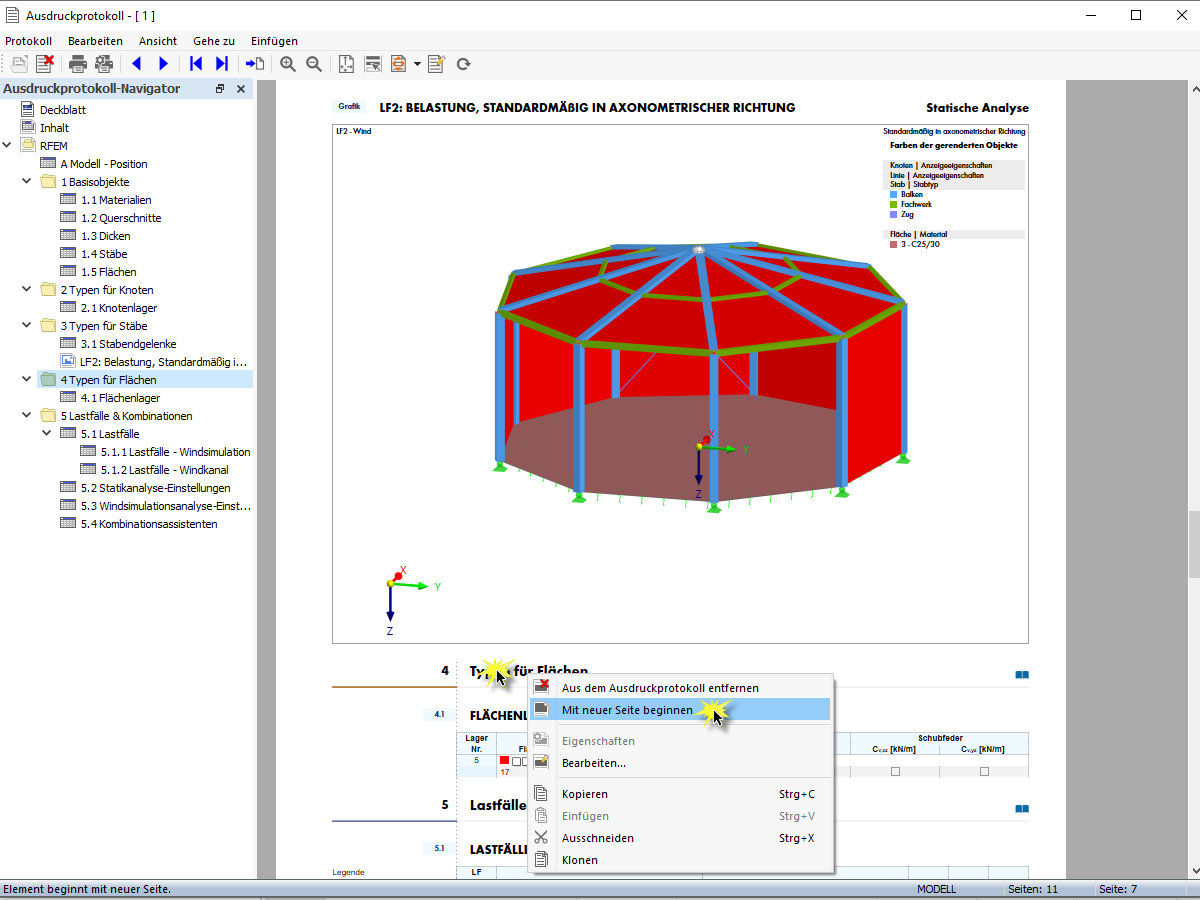The image size is (1200, 900).
Task: Open the Bearbeiten menu
Action: (x=95, y=41)
